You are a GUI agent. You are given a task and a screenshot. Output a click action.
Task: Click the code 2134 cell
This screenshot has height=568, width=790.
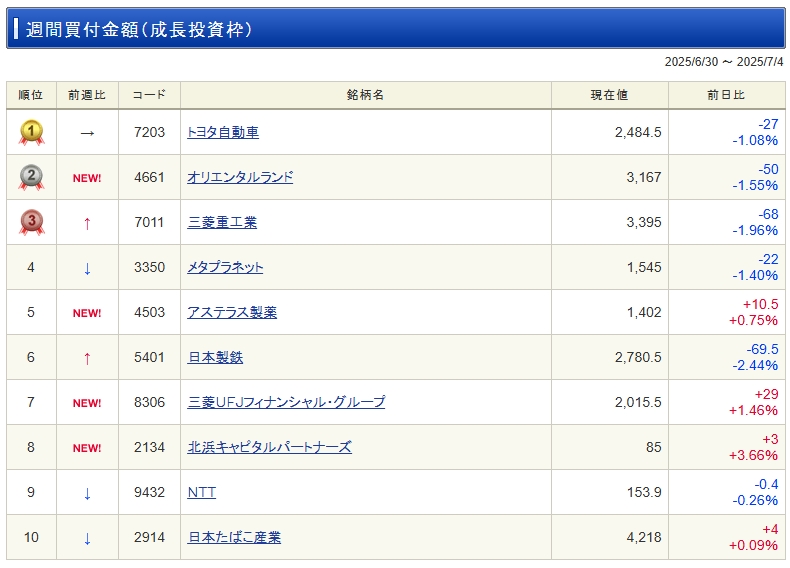click(x=149, y=447)
